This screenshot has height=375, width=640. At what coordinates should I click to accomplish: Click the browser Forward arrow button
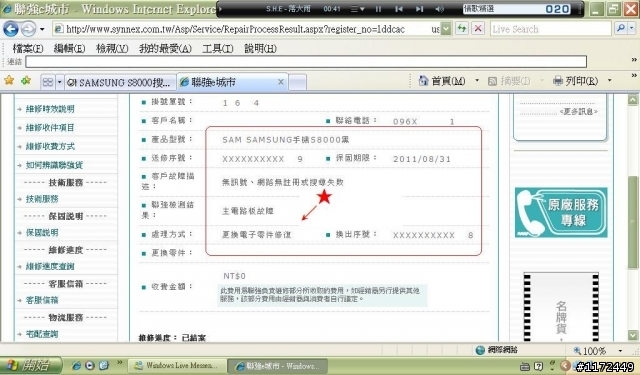28,29
